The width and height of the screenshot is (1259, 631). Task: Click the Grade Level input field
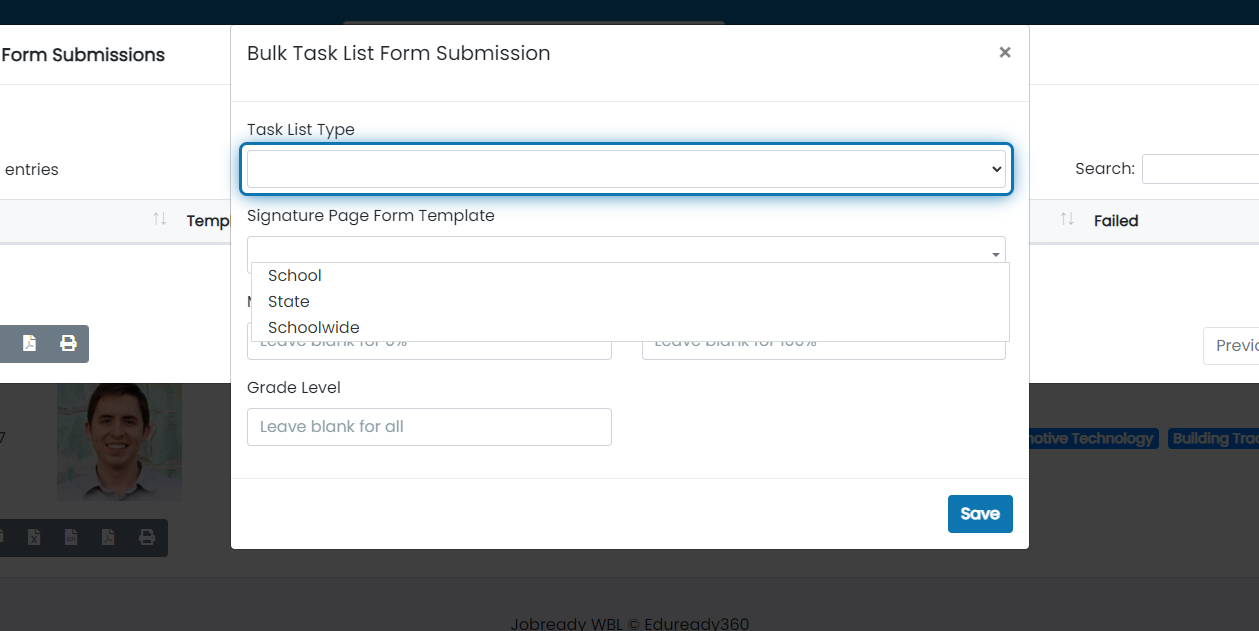pyautogui.click(x=429, y=427)
